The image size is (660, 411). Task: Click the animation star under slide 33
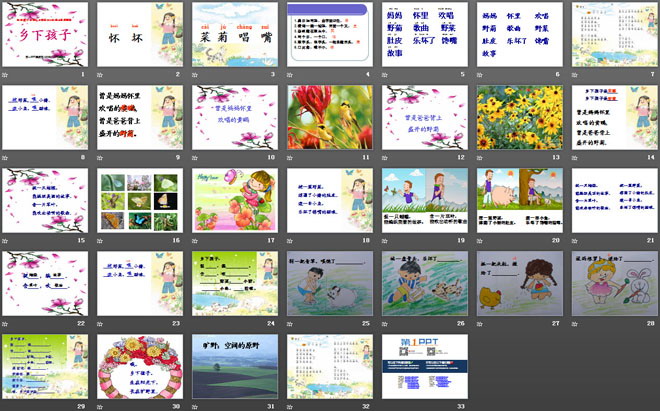[x=386, y=407]
